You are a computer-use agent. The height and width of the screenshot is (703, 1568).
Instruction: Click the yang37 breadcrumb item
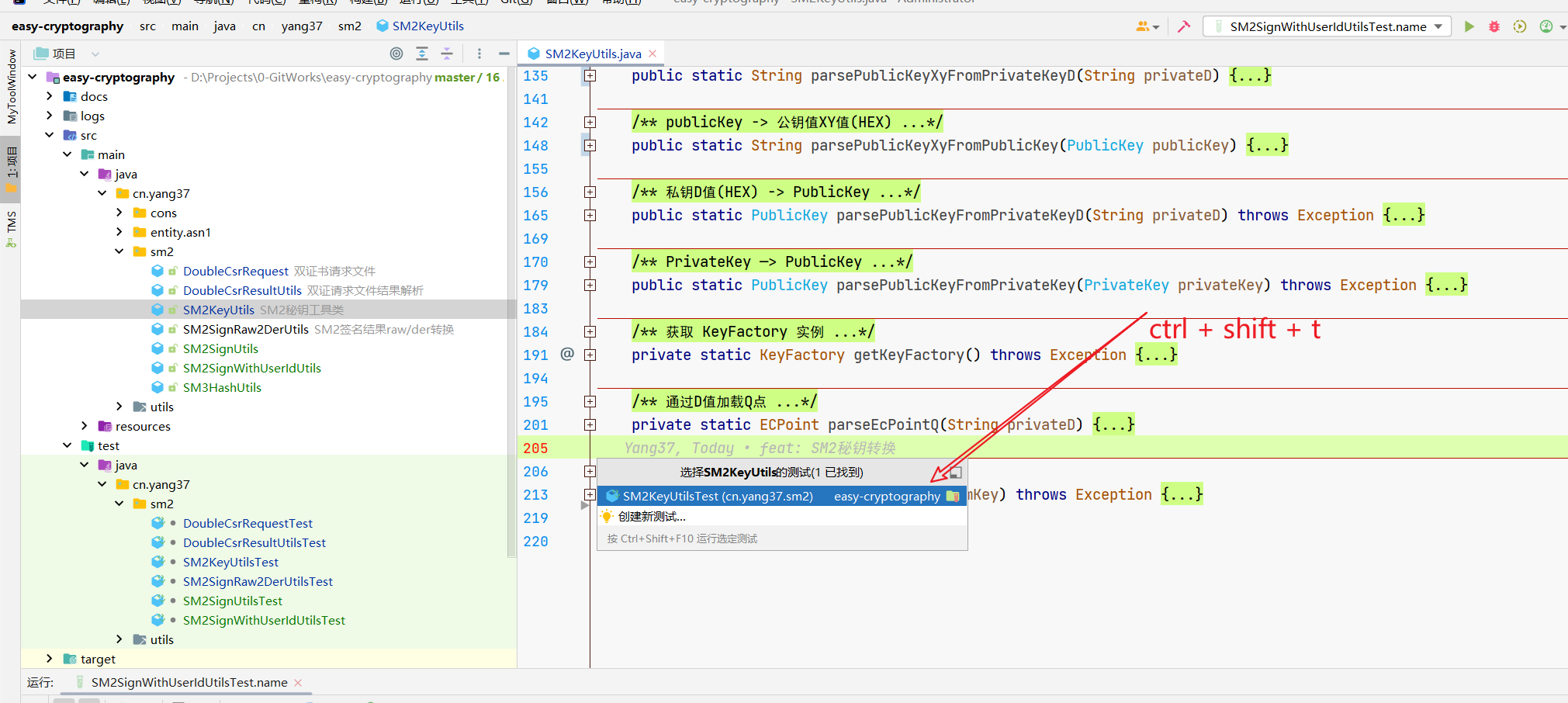pyautogui.click(x=302, y=26)
